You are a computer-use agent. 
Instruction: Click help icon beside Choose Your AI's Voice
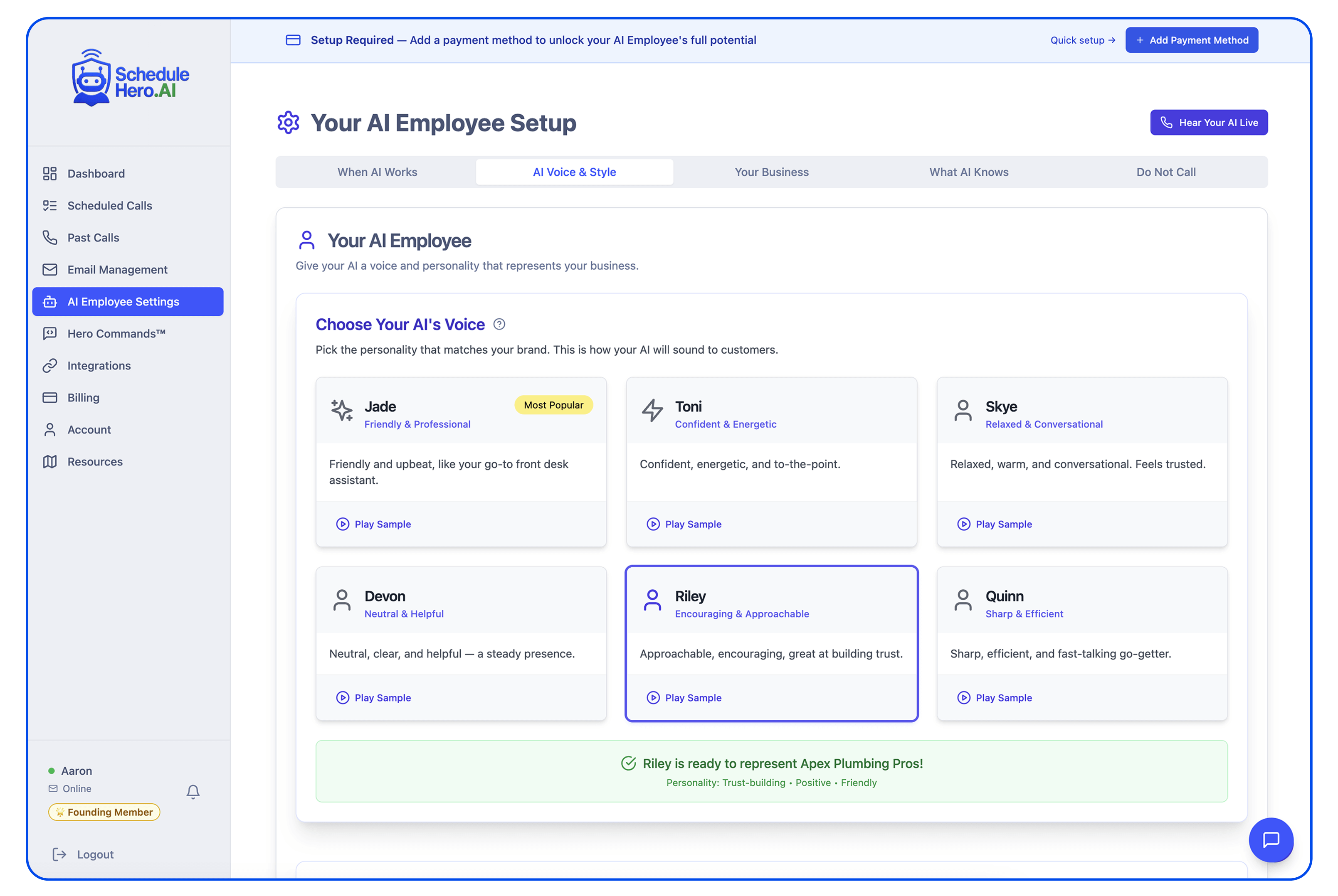point(499,325)
